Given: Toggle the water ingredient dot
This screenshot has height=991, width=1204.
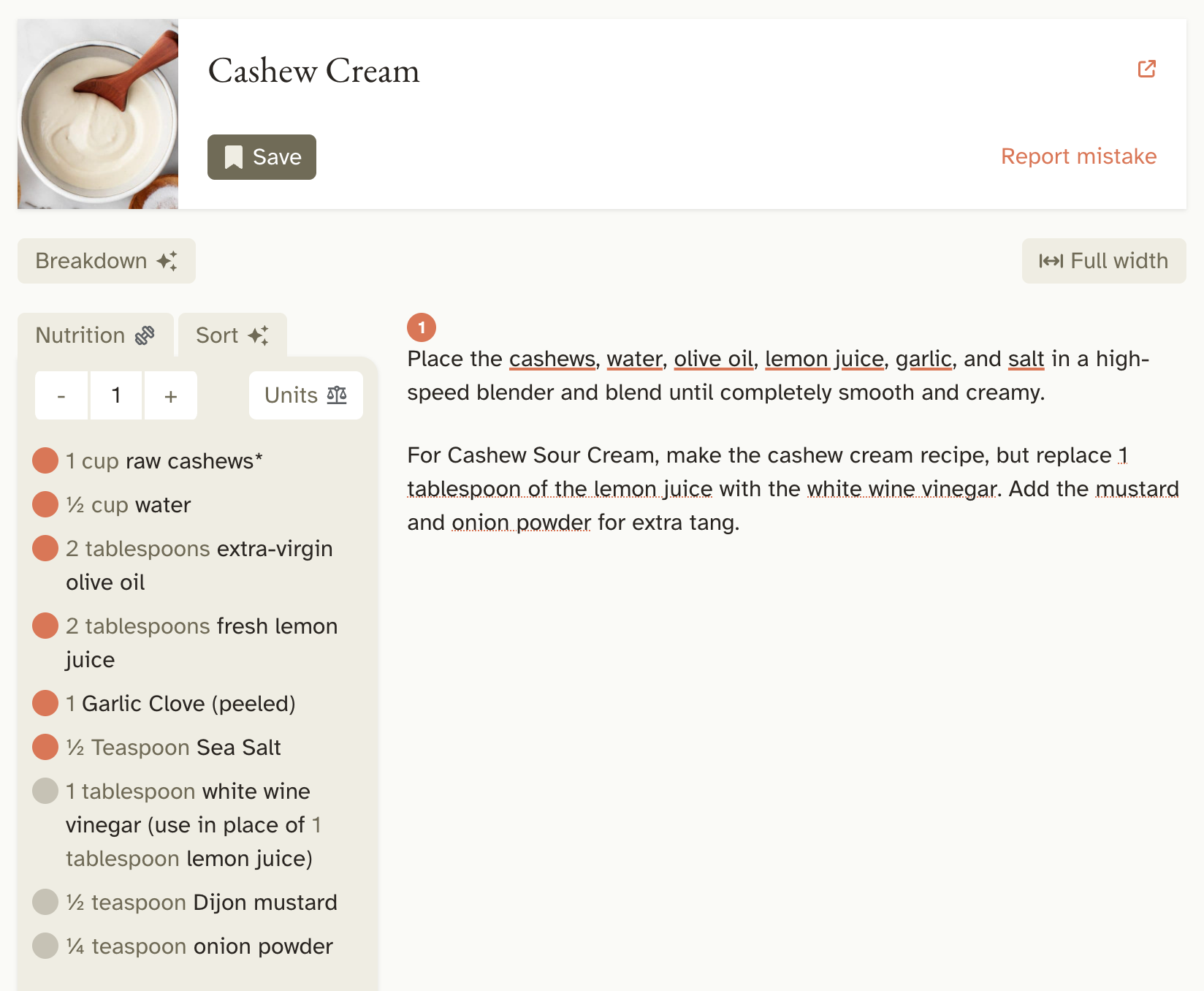Looking at the screenshot, I should [x=45, y=505].
